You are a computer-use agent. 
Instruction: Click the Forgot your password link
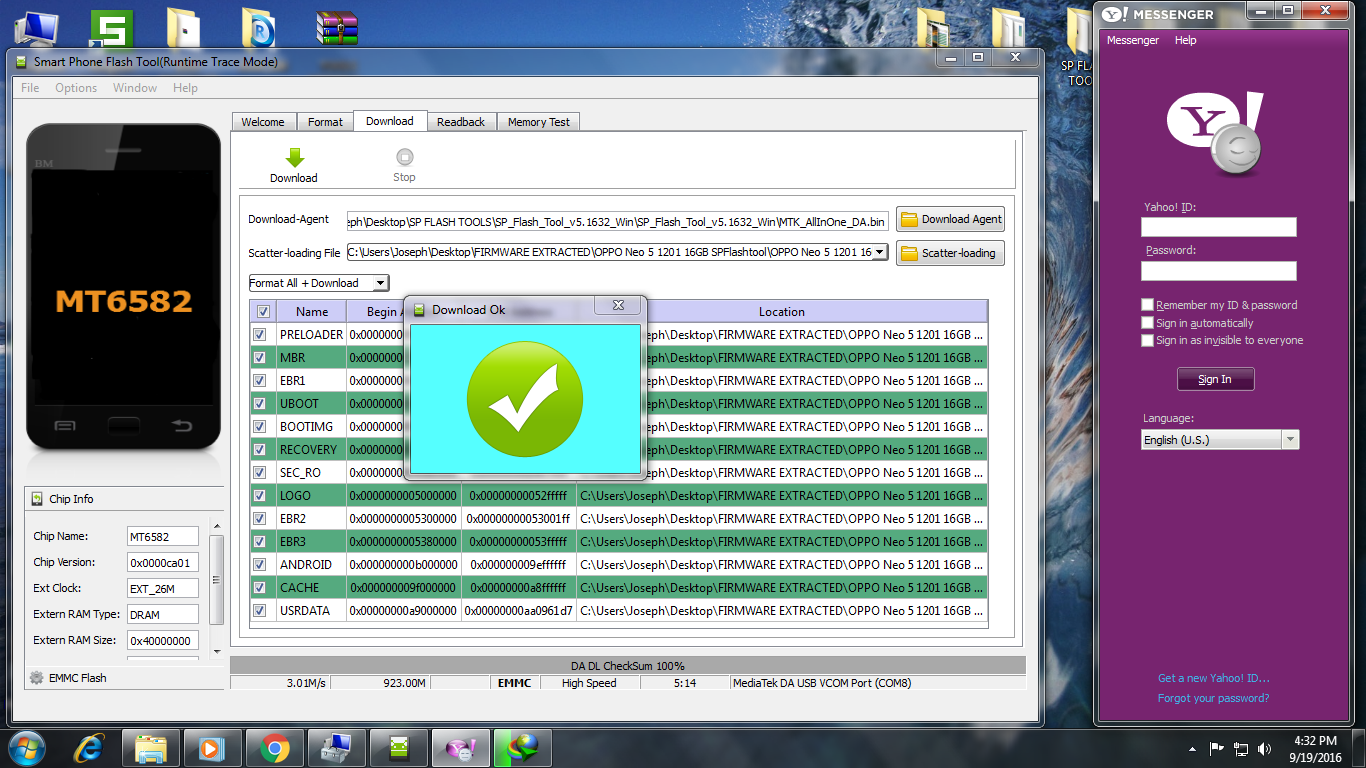pos(1213,698)
